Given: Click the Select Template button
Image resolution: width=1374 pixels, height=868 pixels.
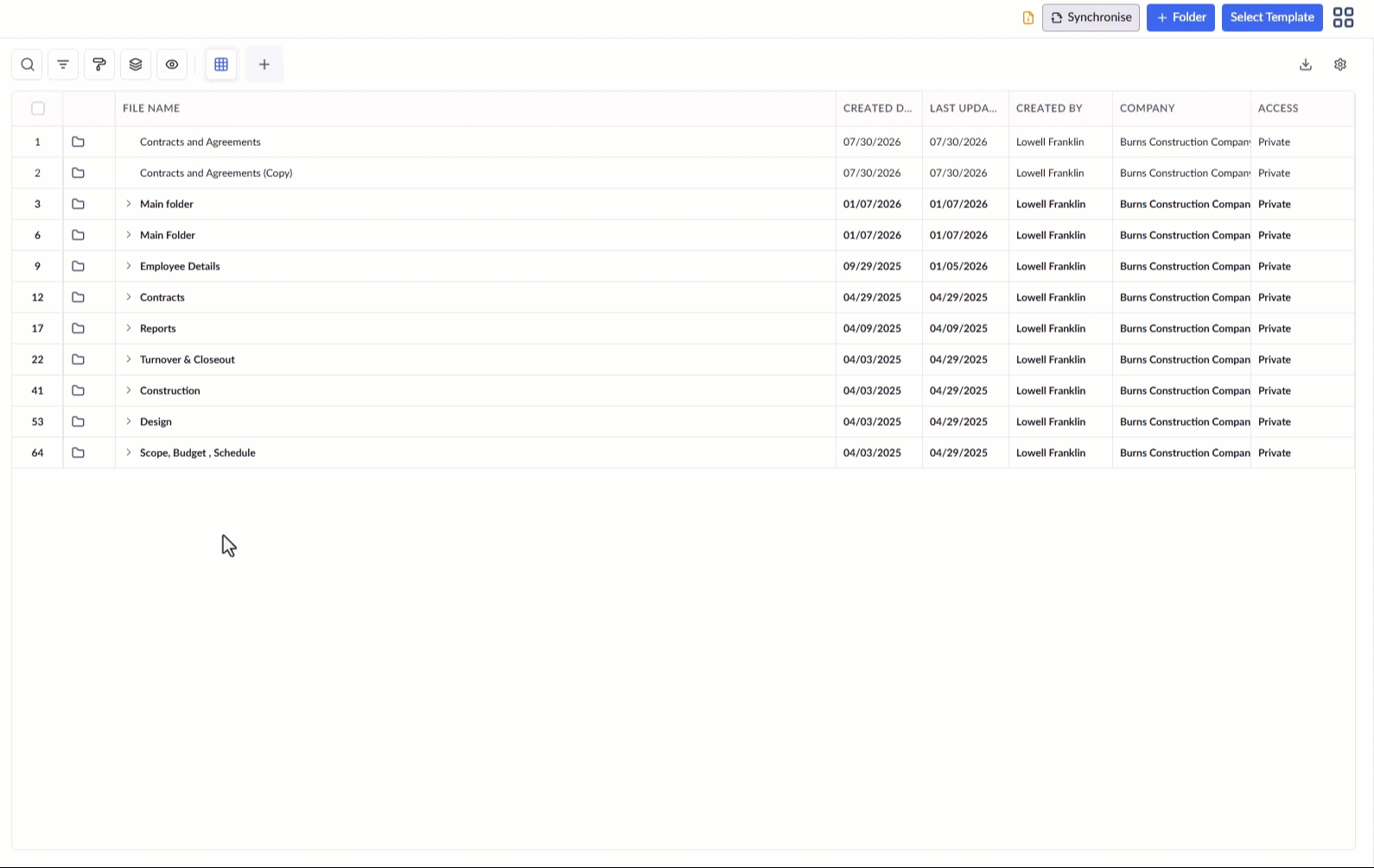Looking at the screenshot, I should [x=1272, y=17].
